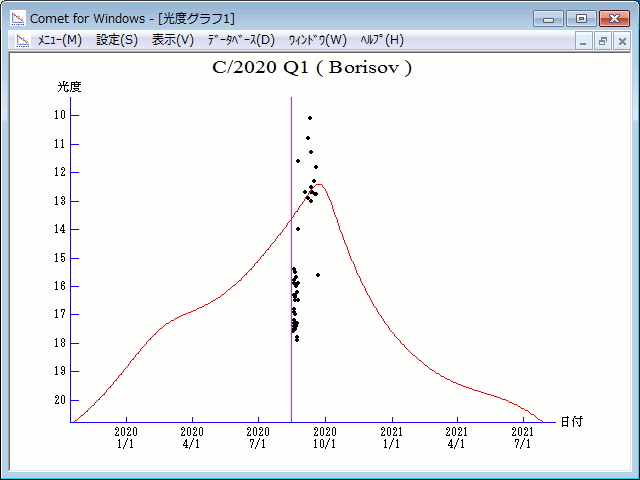Click the magnitude 16 axis label
The height and width of the screenshot is (480, 640).
60,286
